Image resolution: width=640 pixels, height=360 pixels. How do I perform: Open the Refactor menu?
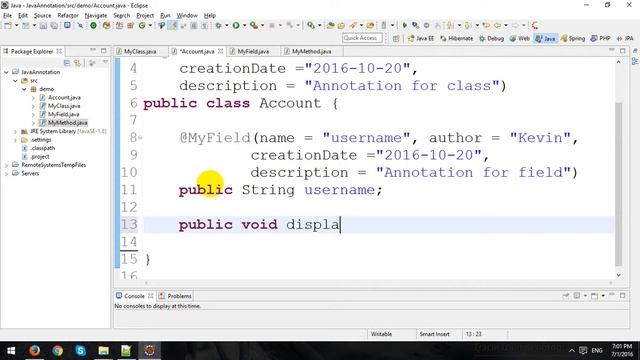coord(68,16)
